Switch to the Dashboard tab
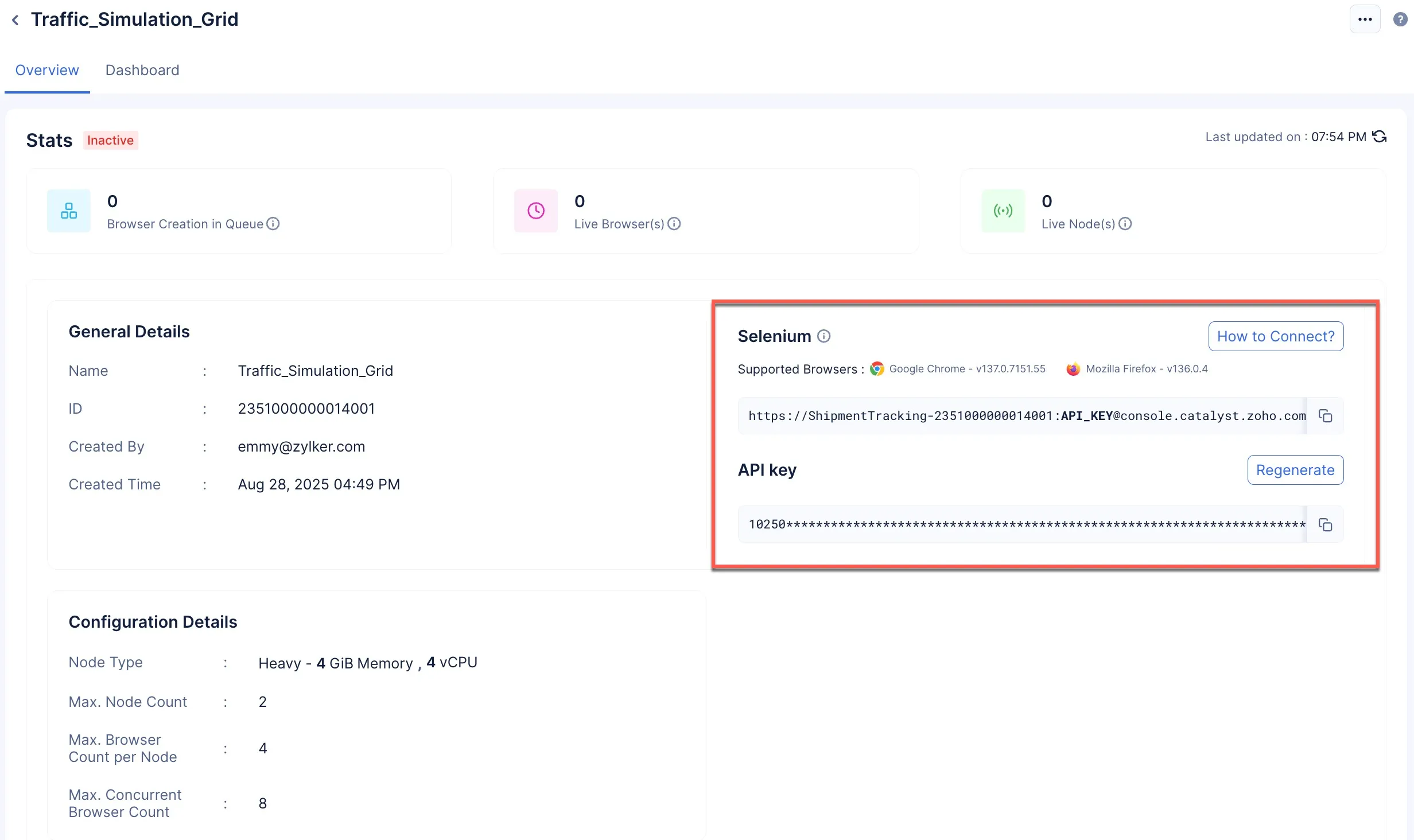The image size is (1414, 840). click(142, 70)
